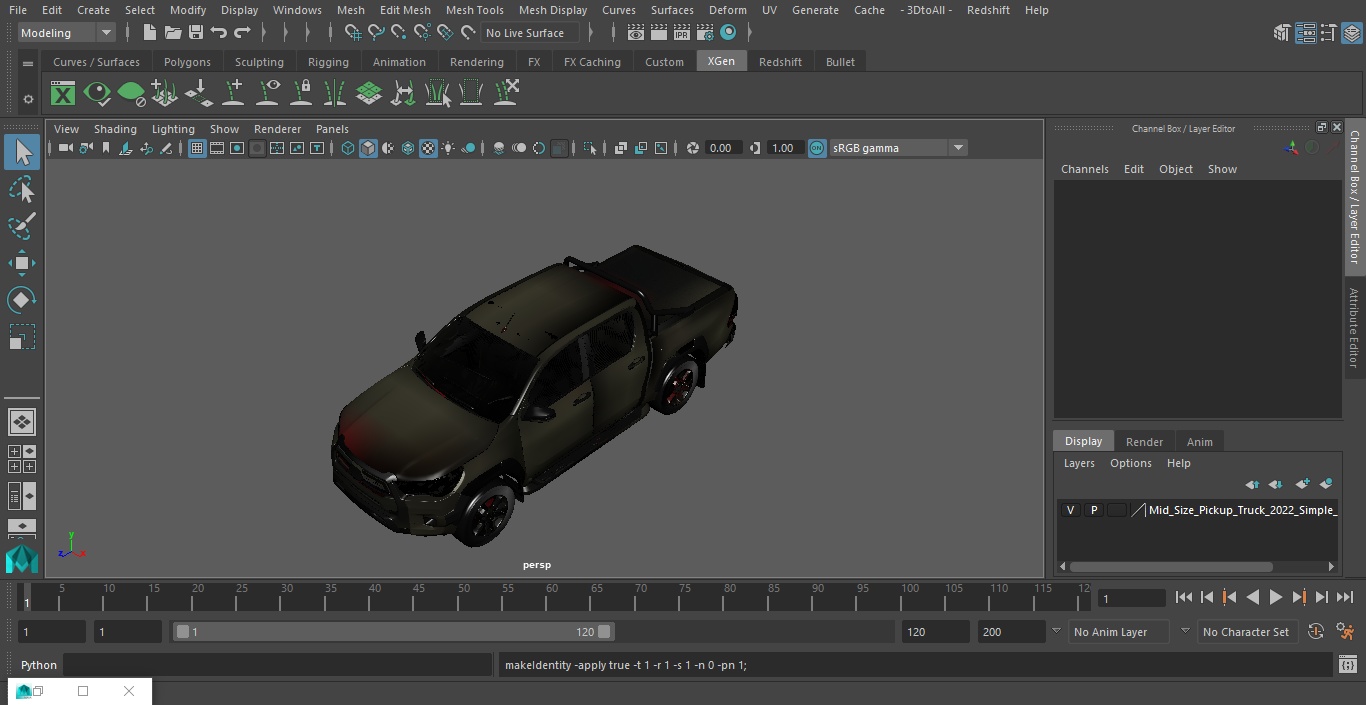Click the Undo arrow icon
Screen dimensions: 1366x705
point(218,33)
